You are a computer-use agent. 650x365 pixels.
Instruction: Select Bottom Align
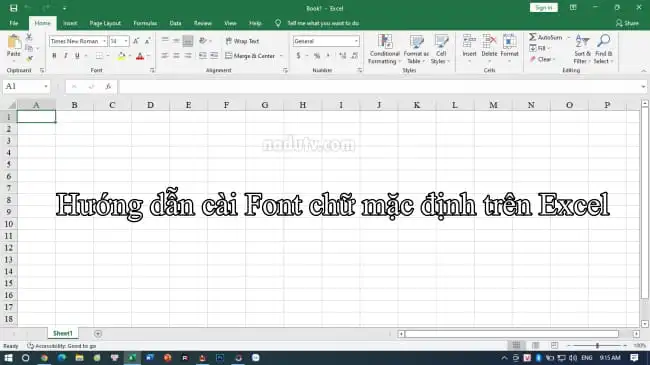[188, 40]
